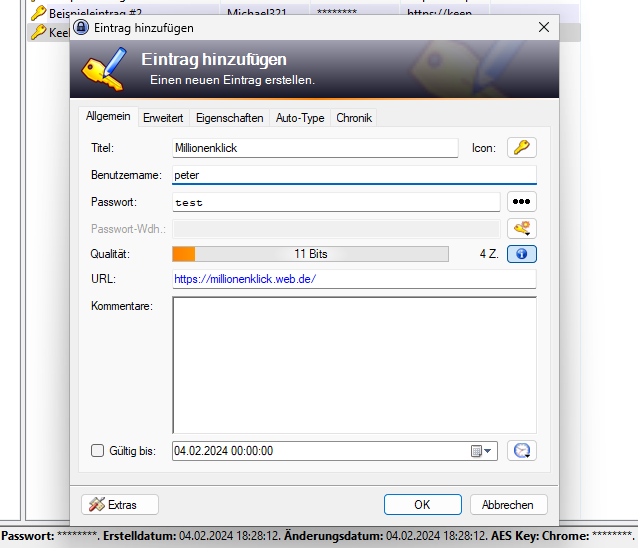Click the Abbrechen button
Image resolution: width=638 pixels, height=548 pixels.
point(508,504)
